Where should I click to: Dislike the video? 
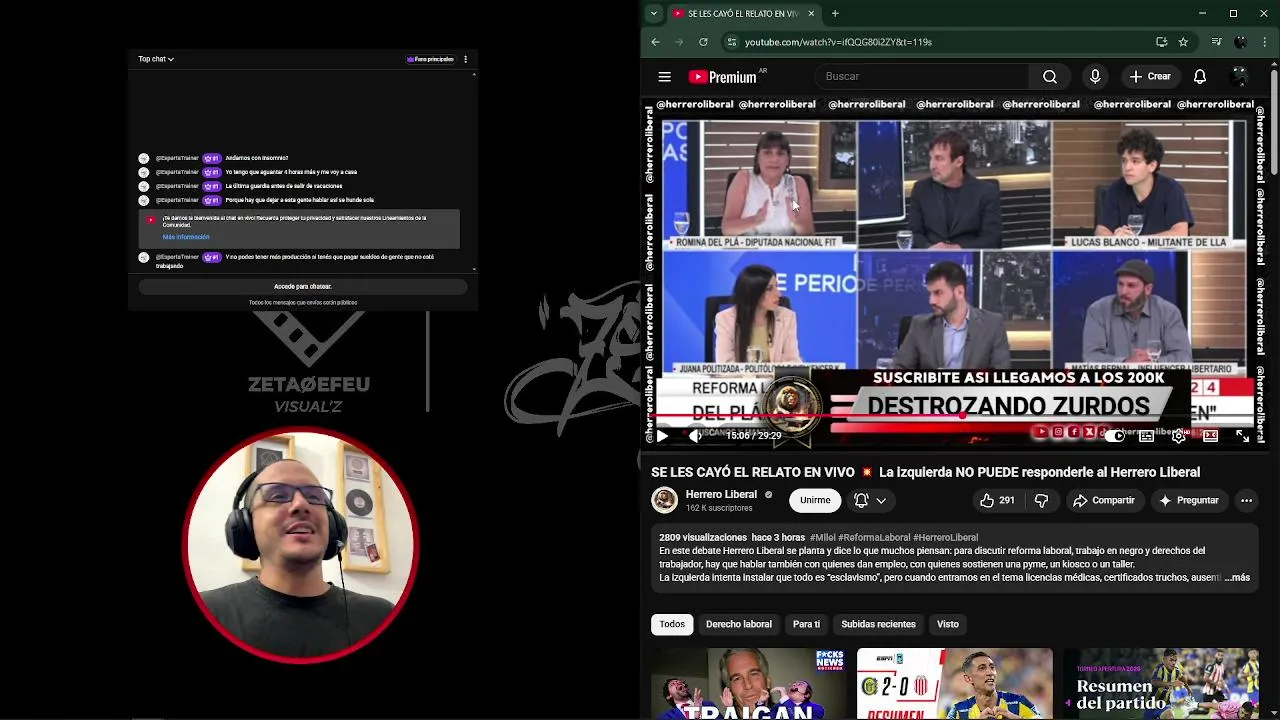(x=1041, y=500)
